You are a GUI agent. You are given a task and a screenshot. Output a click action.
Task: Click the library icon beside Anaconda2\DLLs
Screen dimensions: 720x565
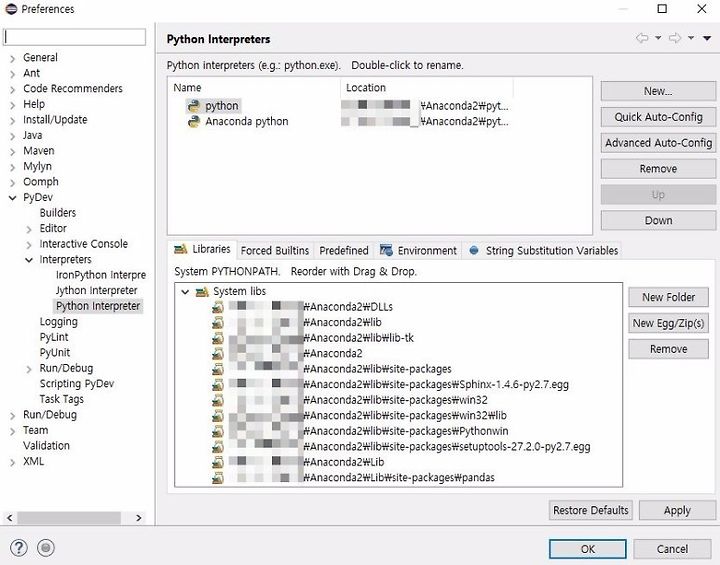click(x=218, y=307)
